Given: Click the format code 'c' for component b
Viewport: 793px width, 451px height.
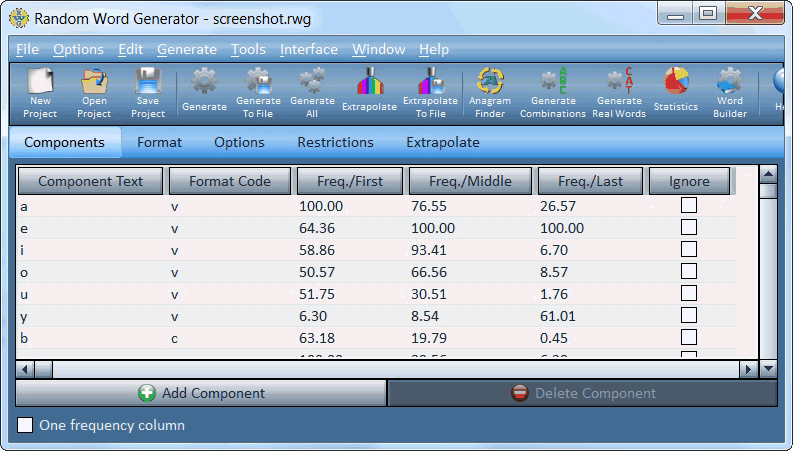Looking at the screenshot, I should pyautogui.click(x=174, y=338).
